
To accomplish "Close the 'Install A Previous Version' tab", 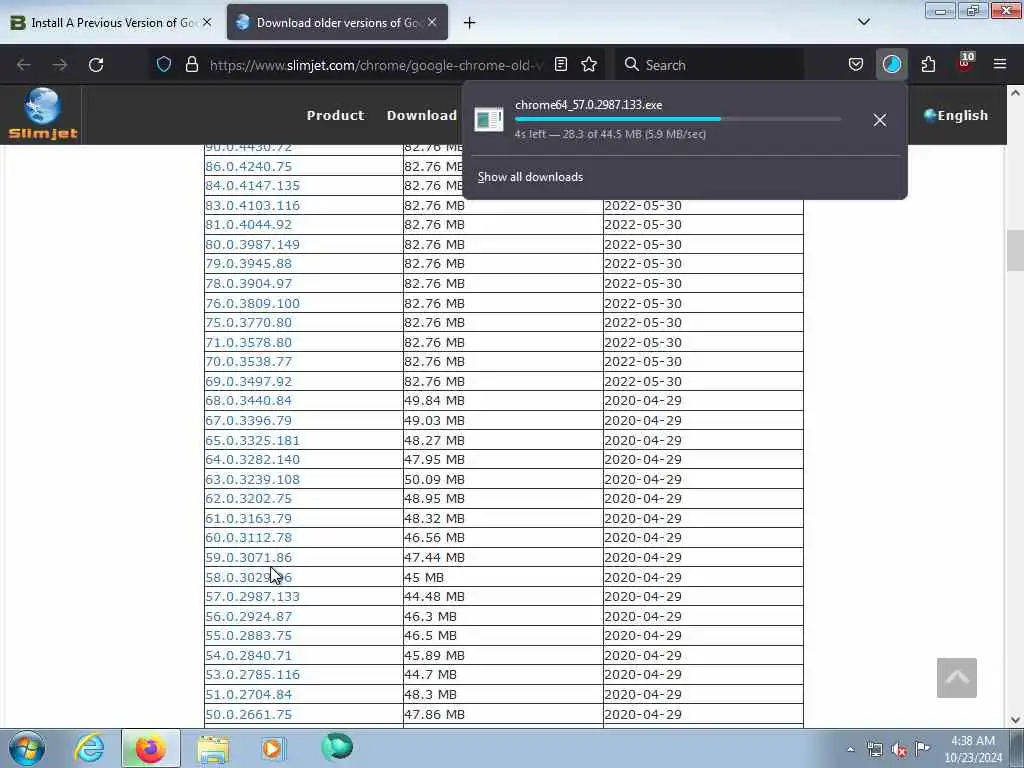I will 207,22.
